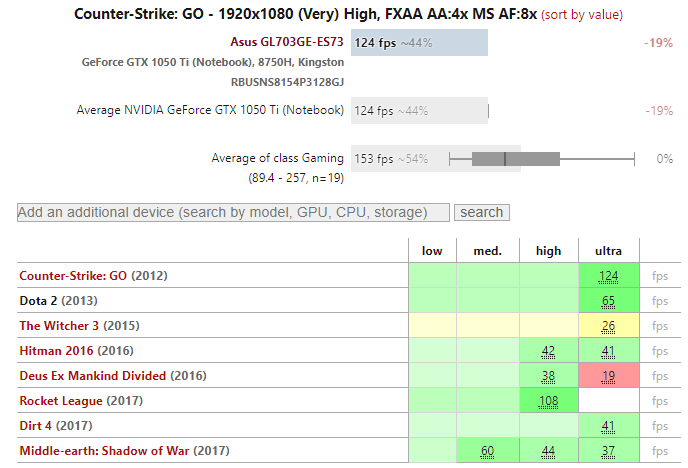Click The Witcher 3 ultra value 26
Viewport: 688px width, 468px height.
(x=609, y=326)
